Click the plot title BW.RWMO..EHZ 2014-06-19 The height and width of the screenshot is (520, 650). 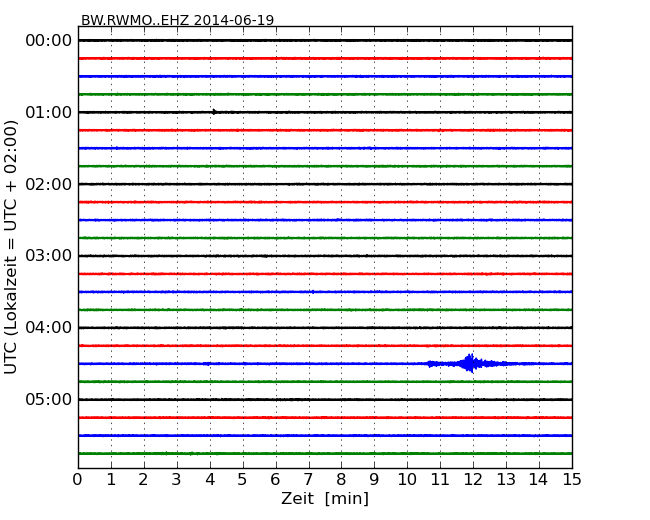tap(177, 20)
